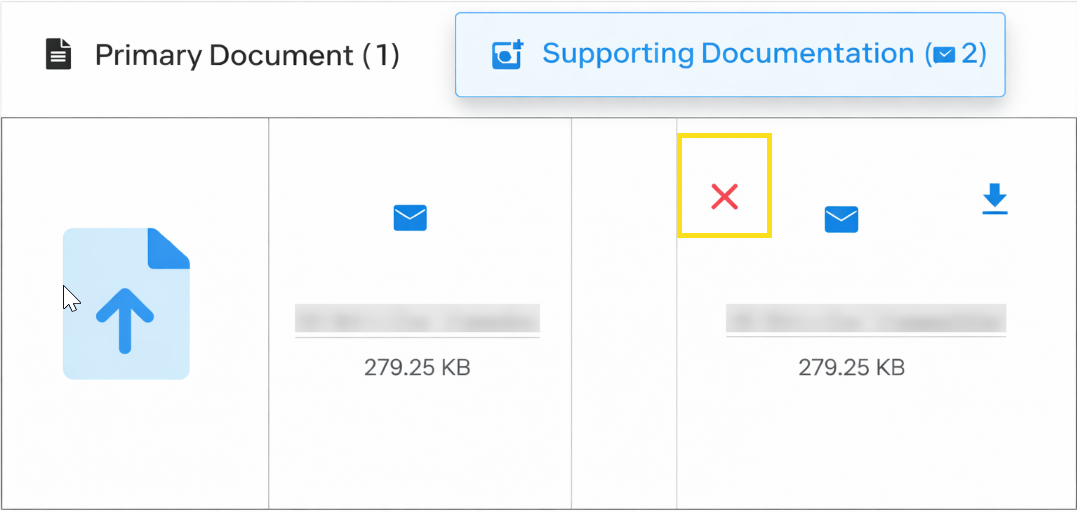Click the Primary Document page icon
This screenshot has width=1077, height=512.
point(59,55)
